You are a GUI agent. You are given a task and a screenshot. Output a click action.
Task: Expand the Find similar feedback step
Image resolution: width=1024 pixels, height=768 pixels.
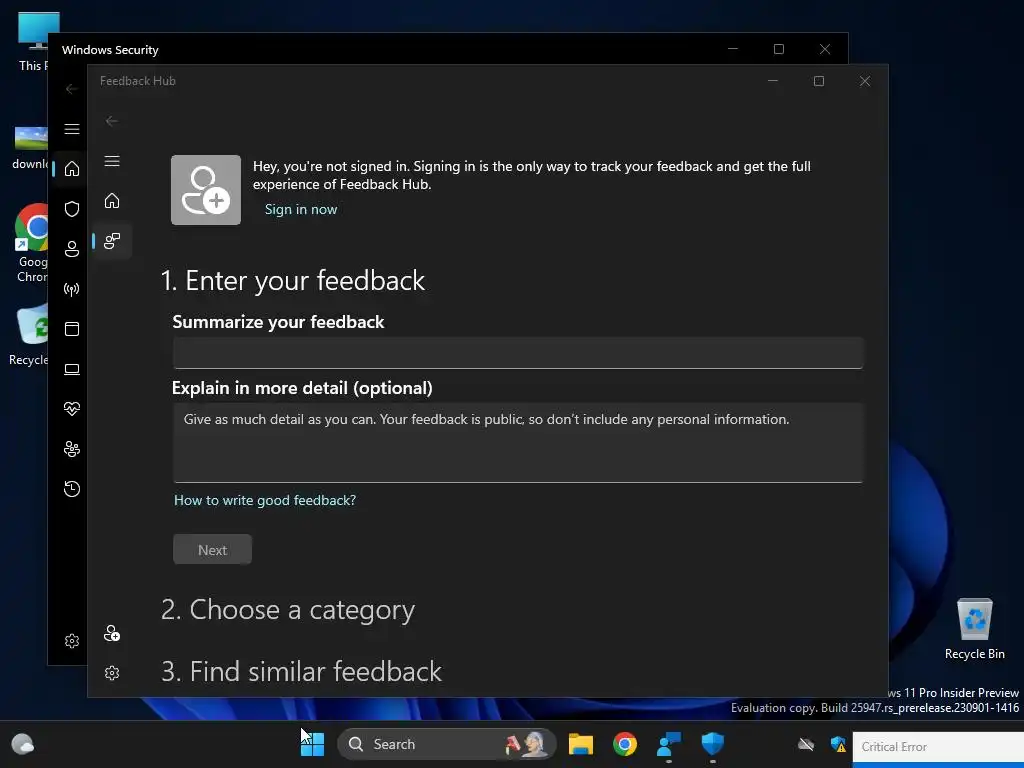click(x=301, y=671)
